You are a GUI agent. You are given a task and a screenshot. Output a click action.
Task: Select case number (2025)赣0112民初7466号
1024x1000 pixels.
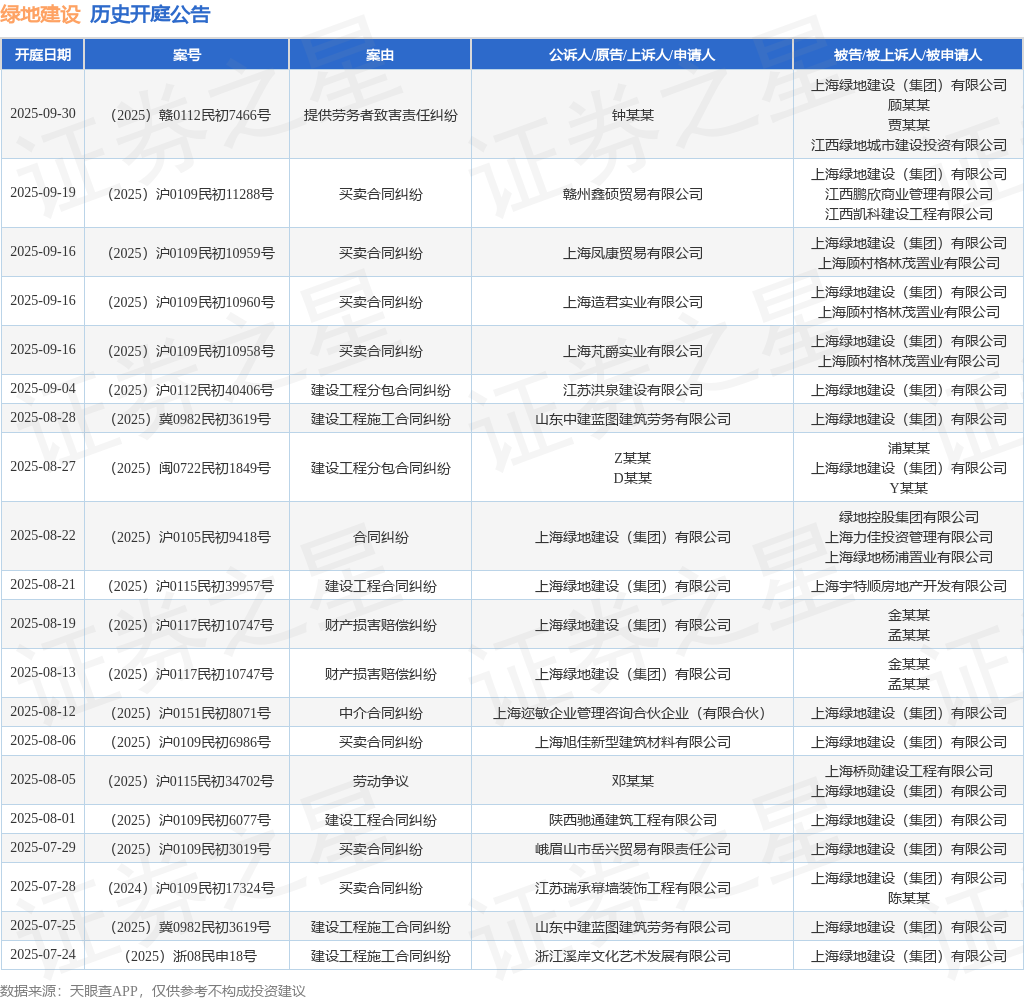click(190, 115)
